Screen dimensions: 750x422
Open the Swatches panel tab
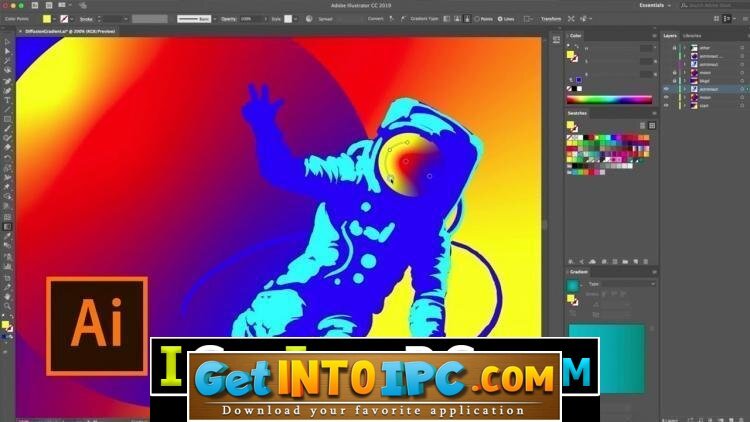click(577, 113)
